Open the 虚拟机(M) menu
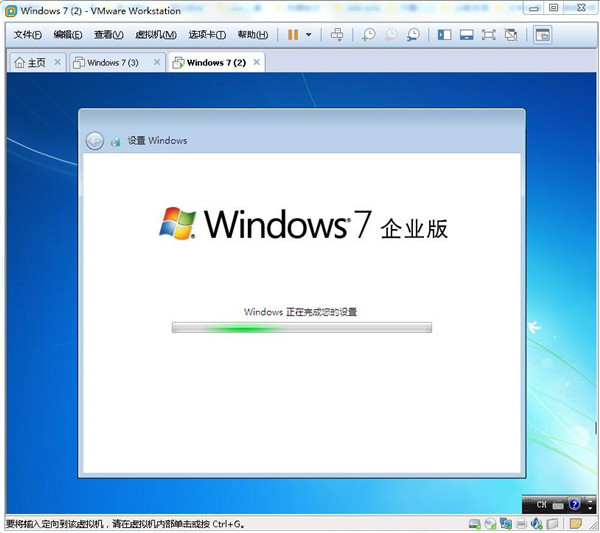Image resolution: width=600 pixels, height=533 pixels. 156,35
